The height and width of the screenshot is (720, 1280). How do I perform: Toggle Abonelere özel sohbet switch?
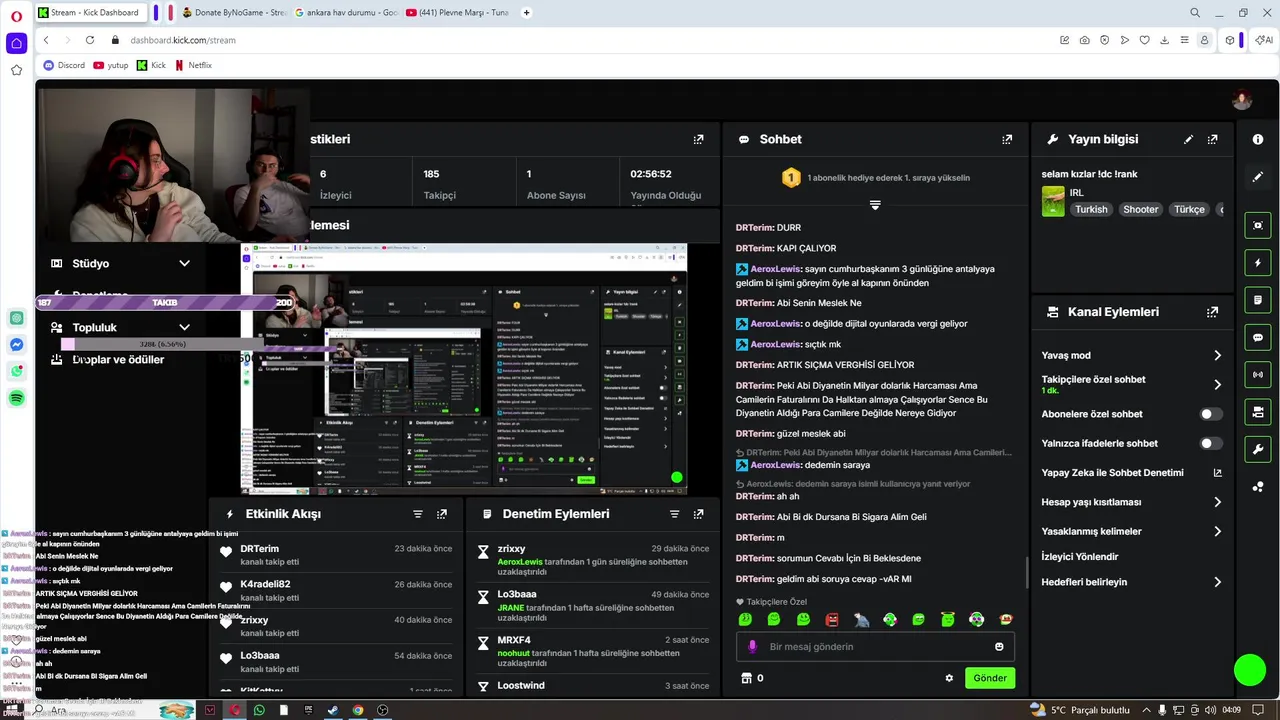[x=1210, y=414]
